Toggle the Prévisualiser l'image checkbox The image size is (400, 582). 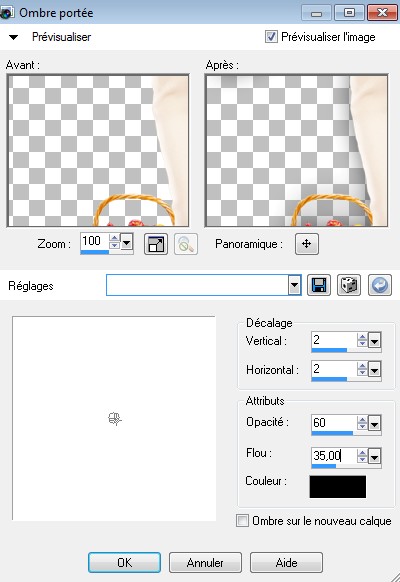pyautogui.click(x=271, y=37)
